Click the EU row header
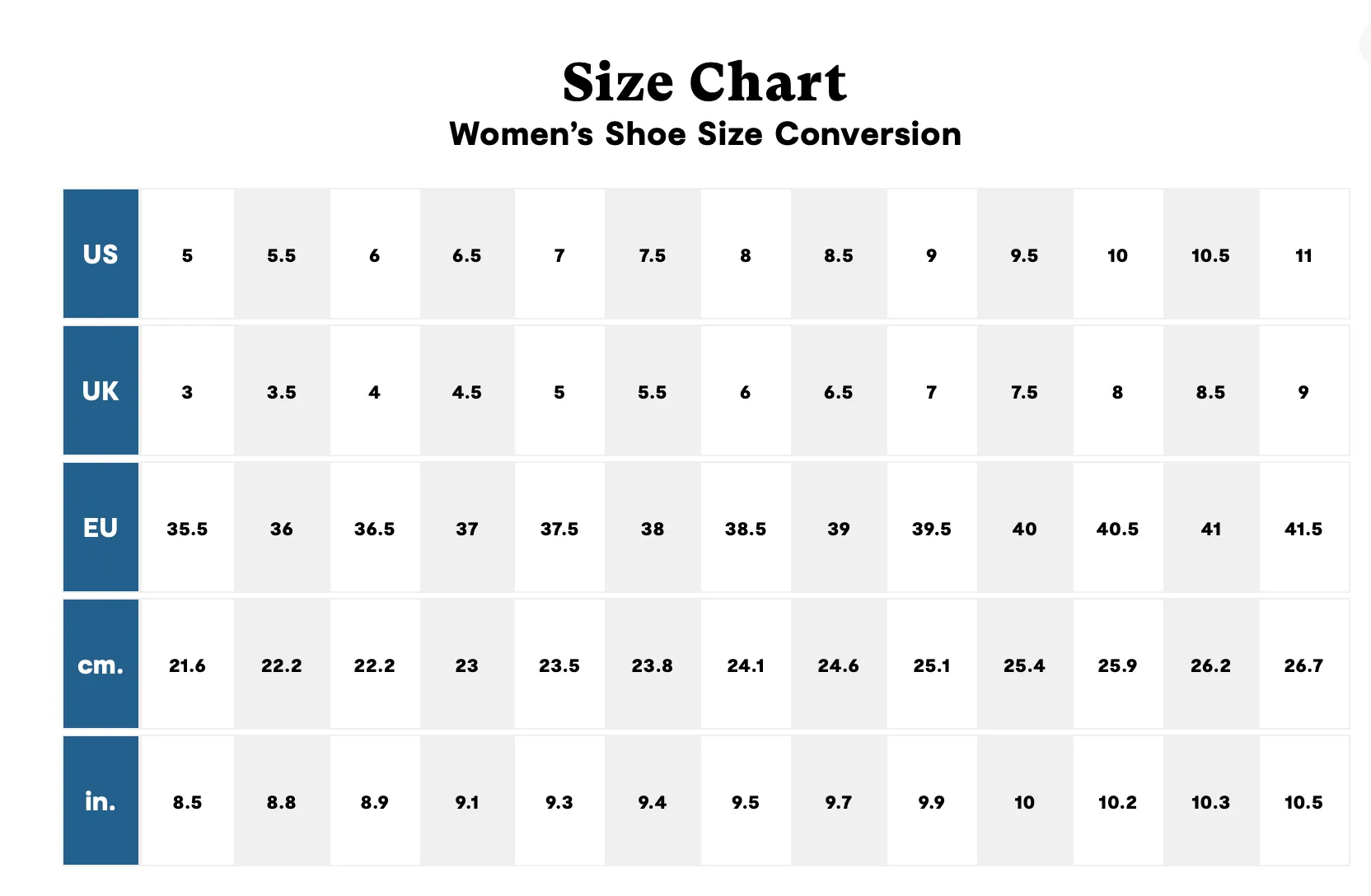Screen dimensions: 1371x896 101,527
